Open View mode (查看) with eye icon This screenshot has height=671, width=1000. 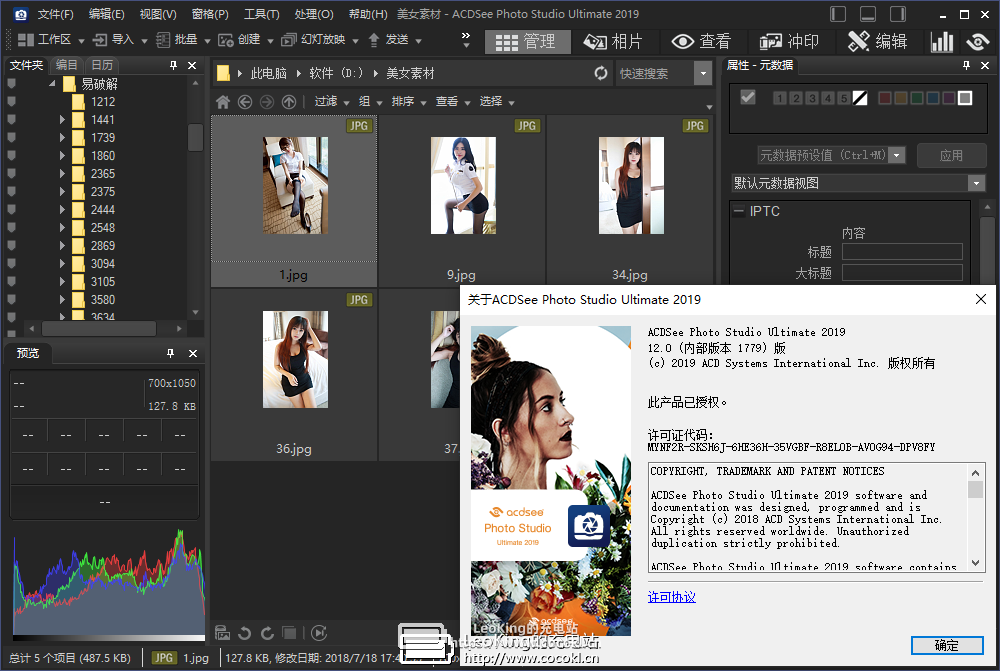tap(701, 41)
